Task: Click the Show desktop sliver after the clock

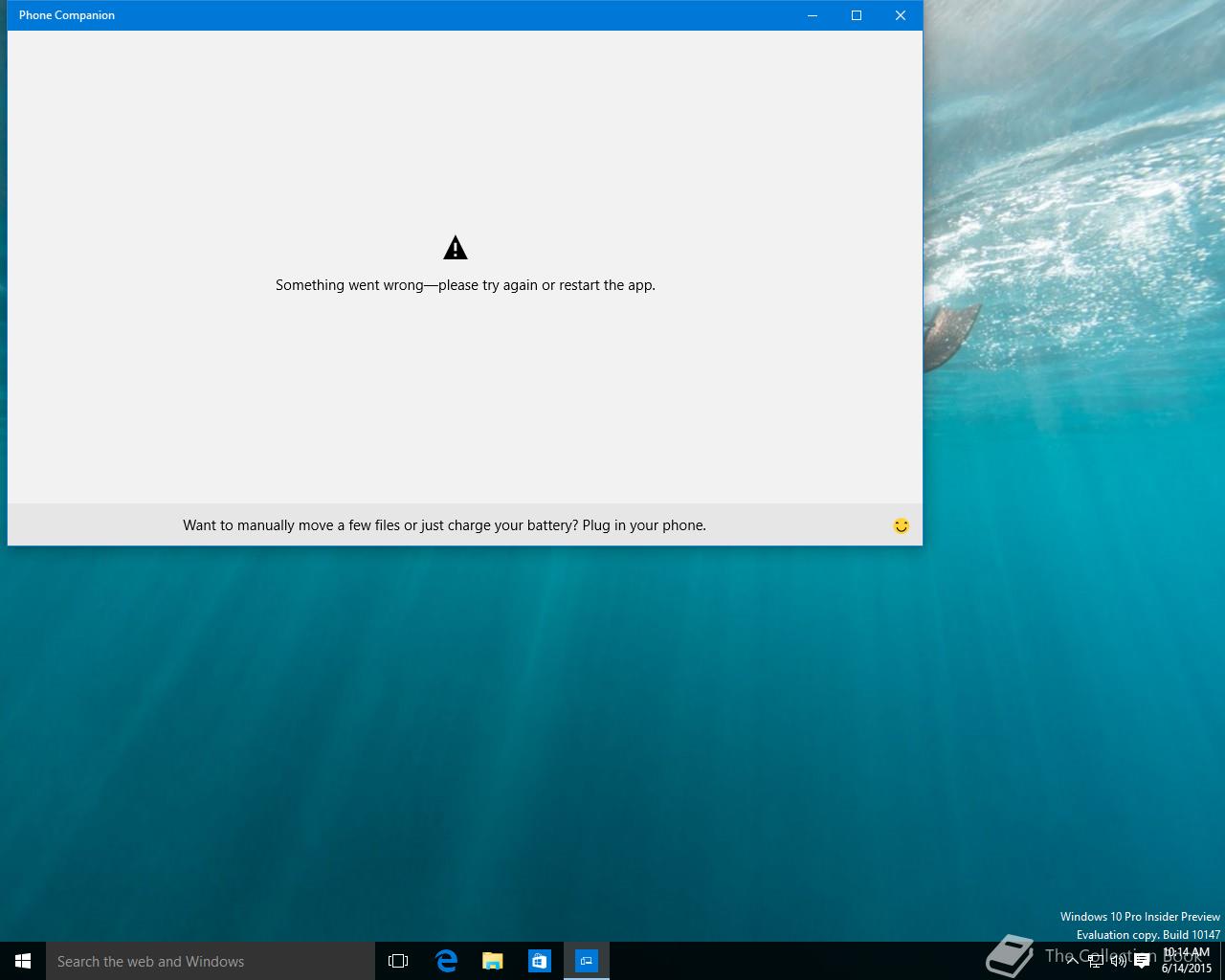Action: point(1222,961)
